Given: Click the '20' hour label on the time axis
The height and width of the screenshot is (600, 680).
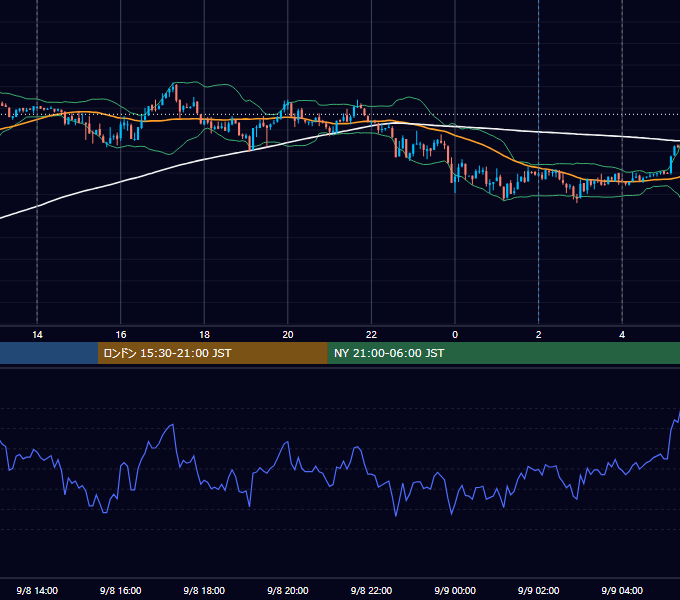Looking at the screenshot, I should [x=288, y=335].
